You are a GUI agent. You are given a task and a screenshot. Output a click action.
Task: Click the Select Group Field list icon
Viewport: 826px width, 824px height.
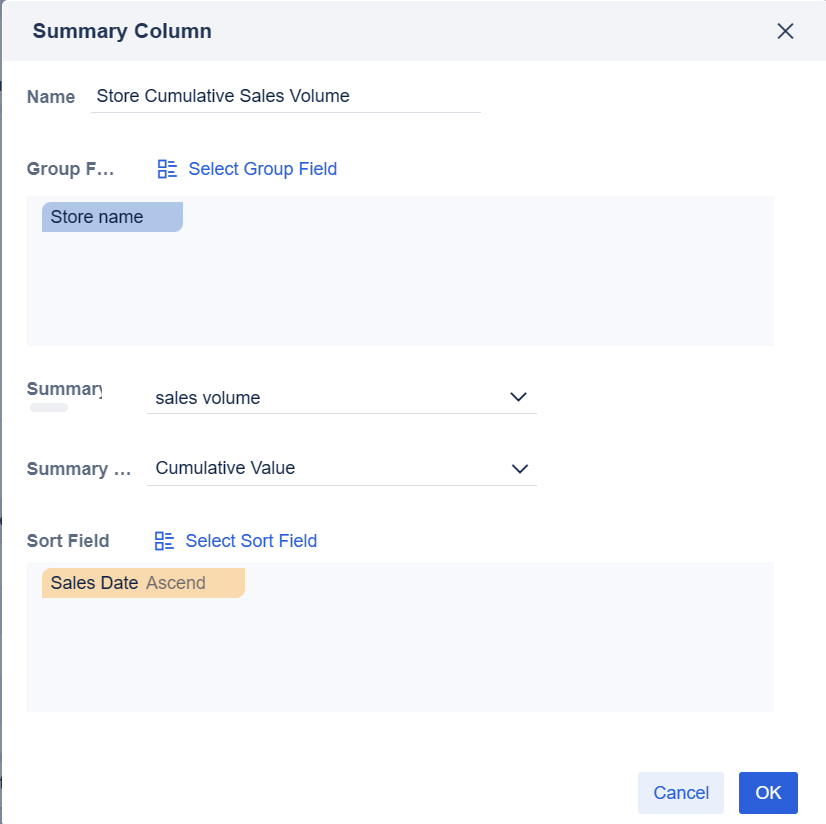click(x=166, y=169)
